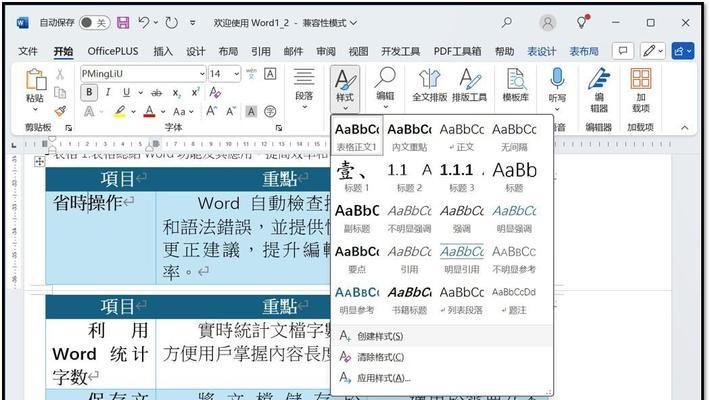Switch to the 表设计 tab
The width and height of the screenshot is (710, 400).
pyautogui.click(x=542, y=52)
